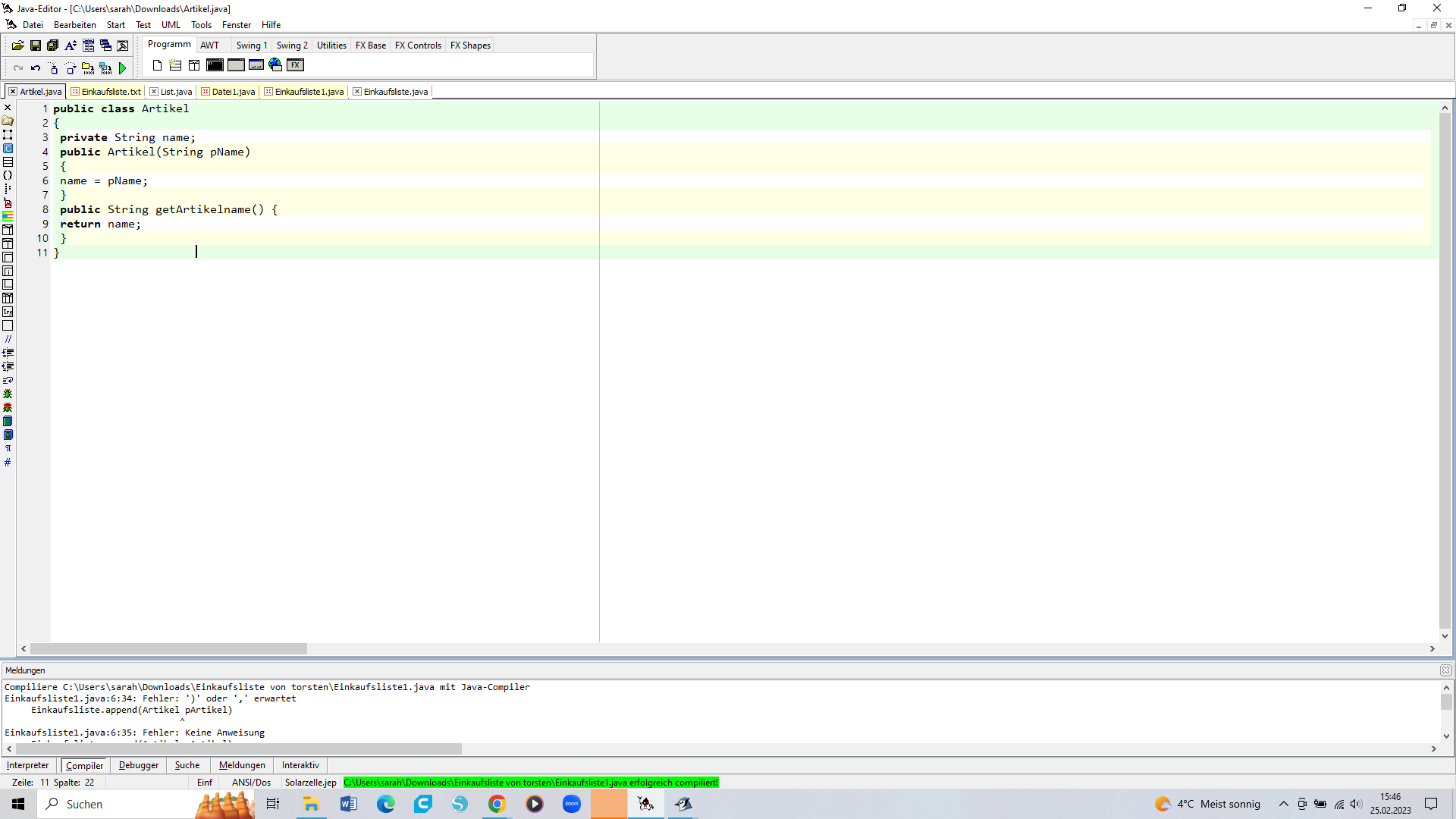Show the Interaktiv bottom tab

coord(300,765)
